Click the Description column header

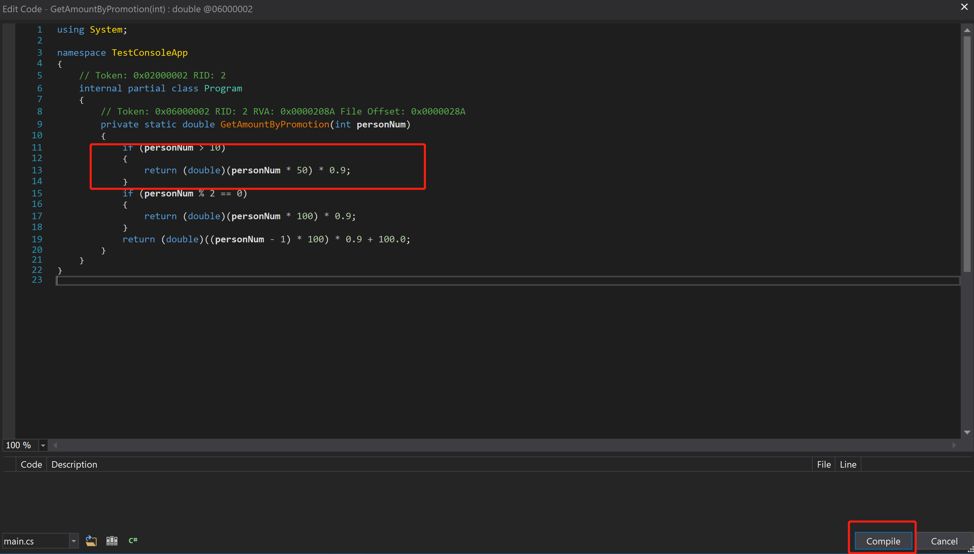[x=74, y=464]
